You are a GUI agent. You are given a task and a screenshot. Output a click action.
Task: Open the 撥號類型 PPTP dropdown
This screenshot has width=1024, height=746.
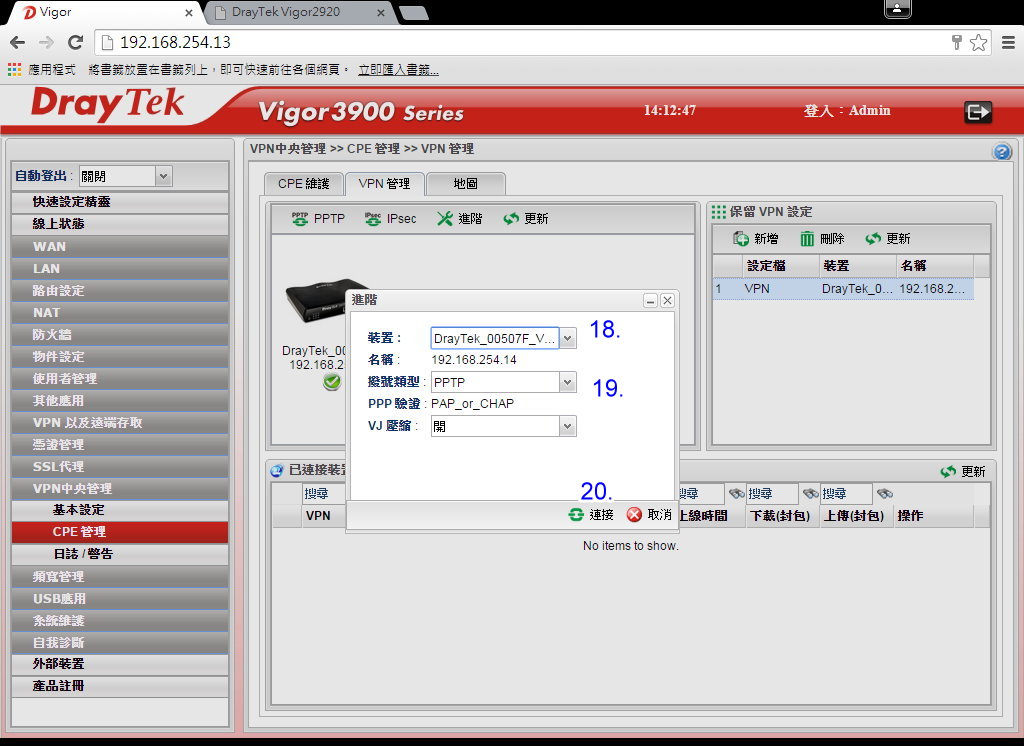pyautogui.click(x=568, y=382)
